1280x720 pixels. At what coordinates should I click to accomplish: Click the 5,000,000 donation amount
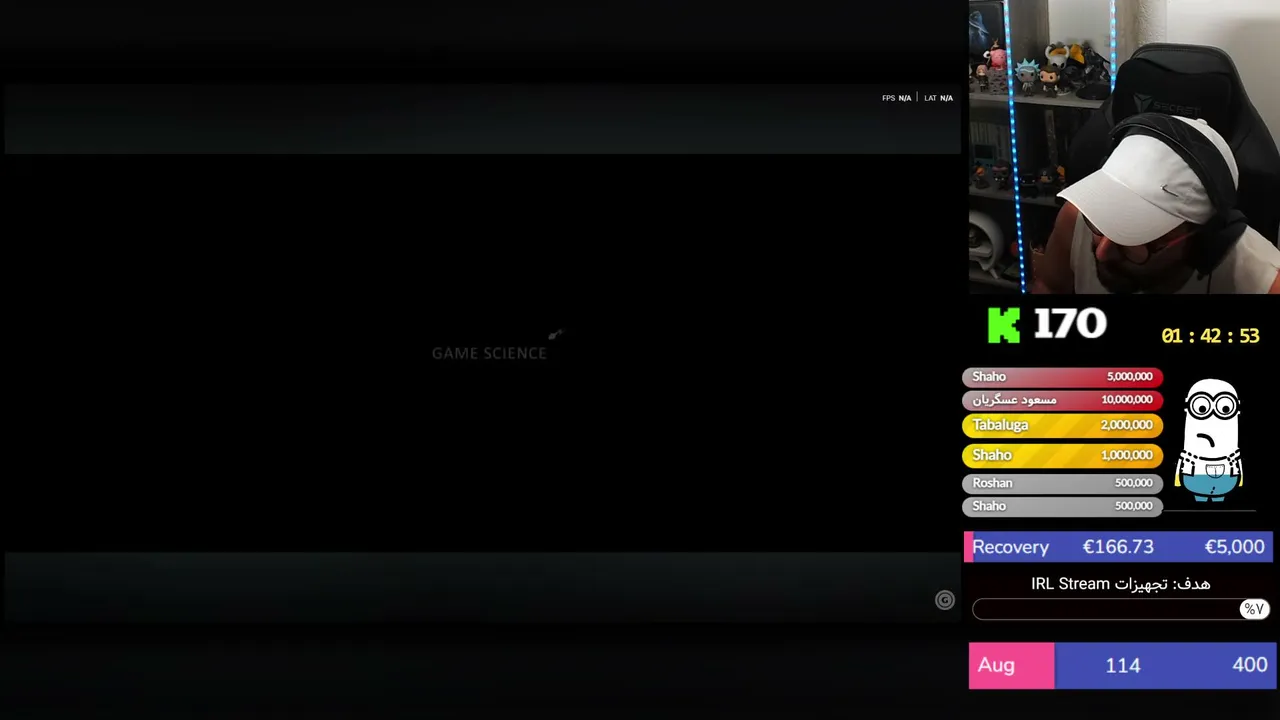pyautogui.click(x=1129, y=377)
